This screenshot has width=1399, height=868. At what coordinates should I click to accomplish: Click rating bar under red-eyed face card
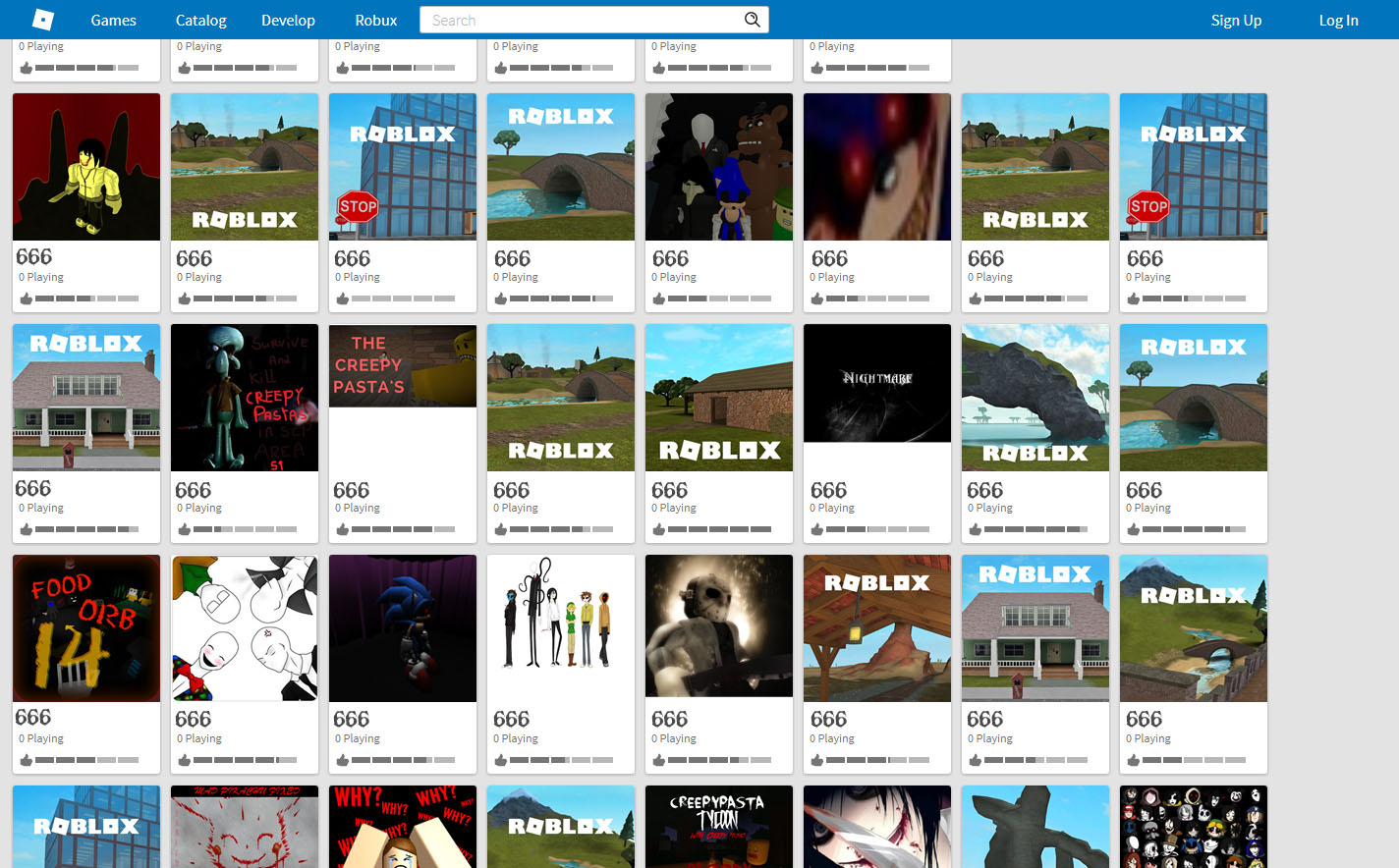click(877, 298)
